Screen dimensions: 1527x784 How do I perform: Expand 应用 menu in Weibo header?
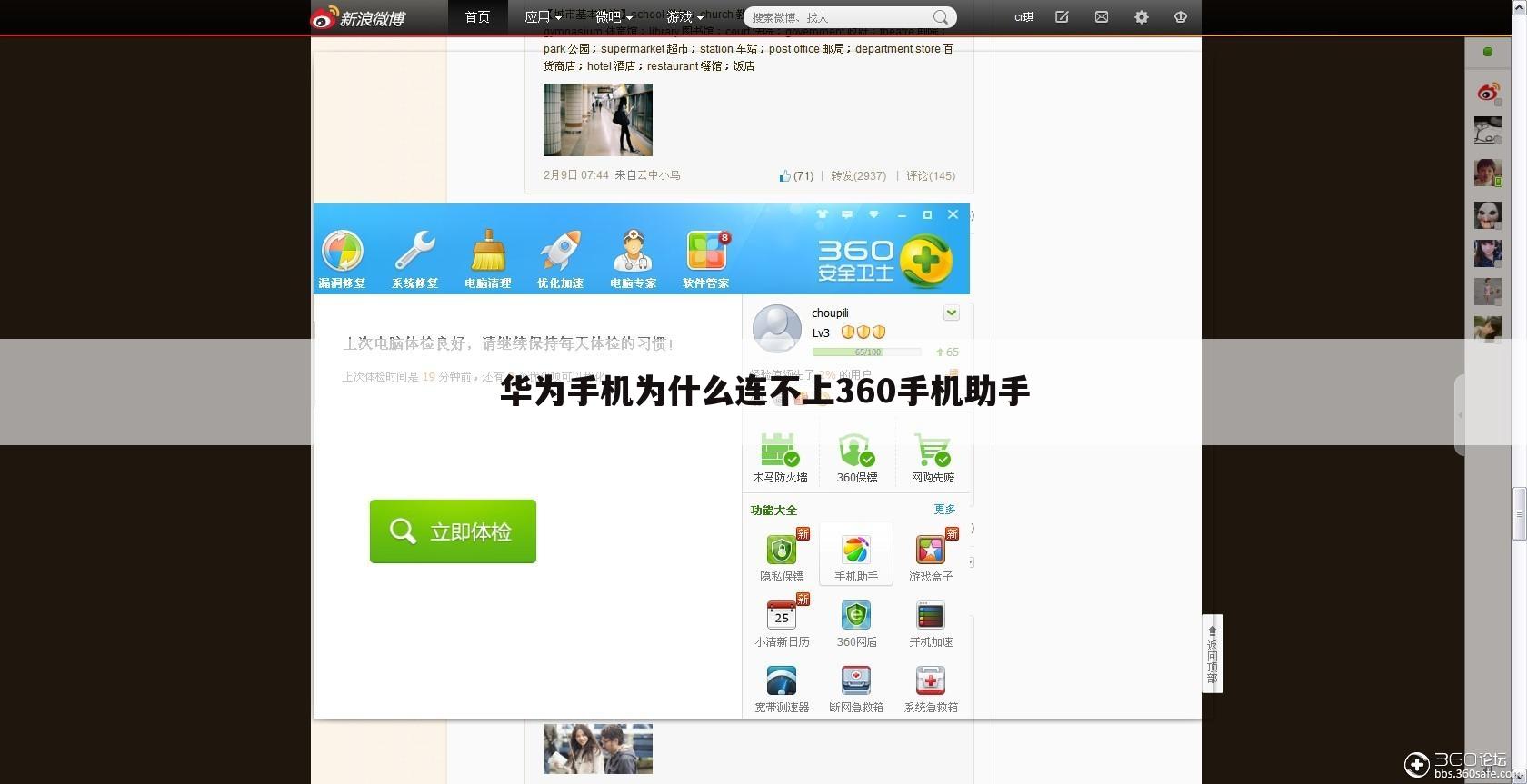click(543, 17)
